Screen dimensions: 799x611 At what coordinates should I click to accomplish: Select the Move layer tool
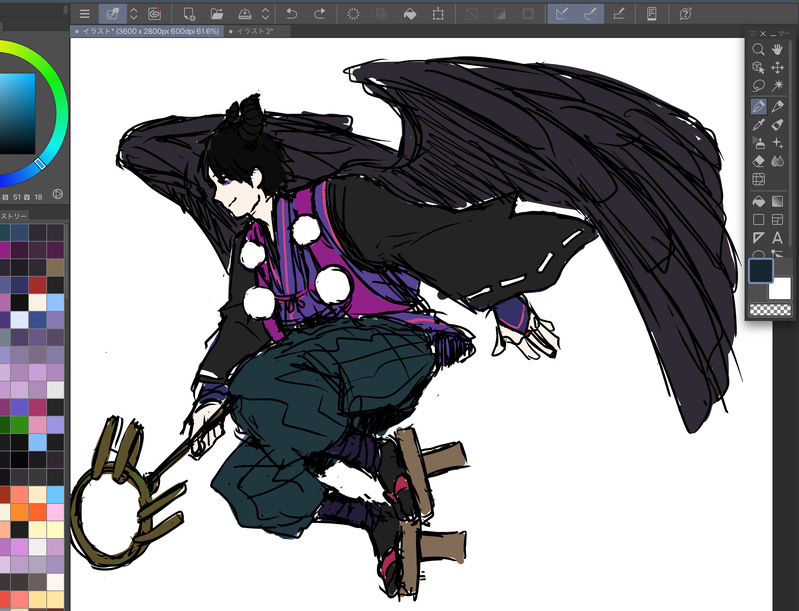pyautogui.click(x=777, y=67)
